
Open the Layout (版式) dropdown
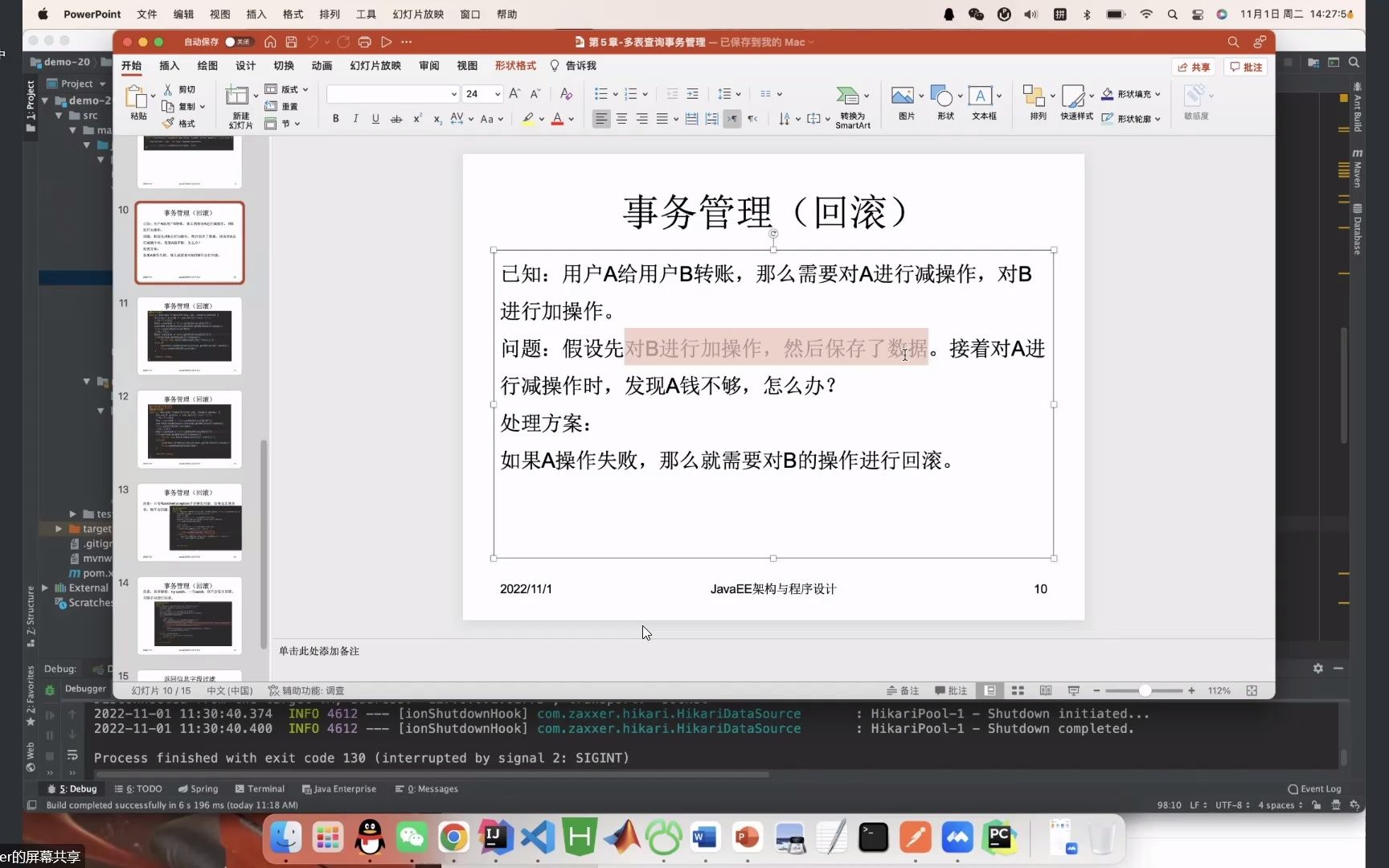287,89
